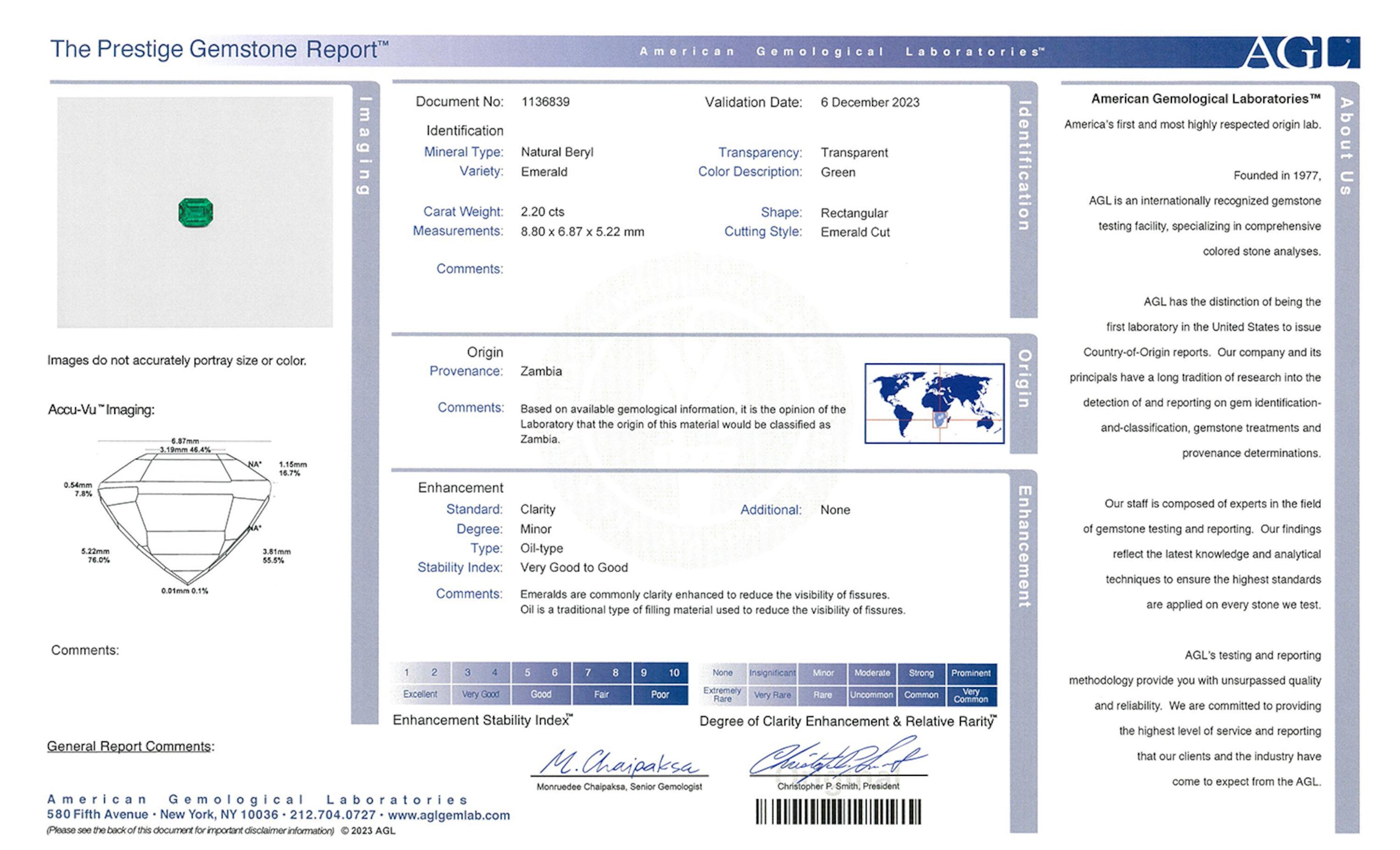
Task: Click the 'Minor' degree value under Enhancement
Action: click(x=536, y=529)
